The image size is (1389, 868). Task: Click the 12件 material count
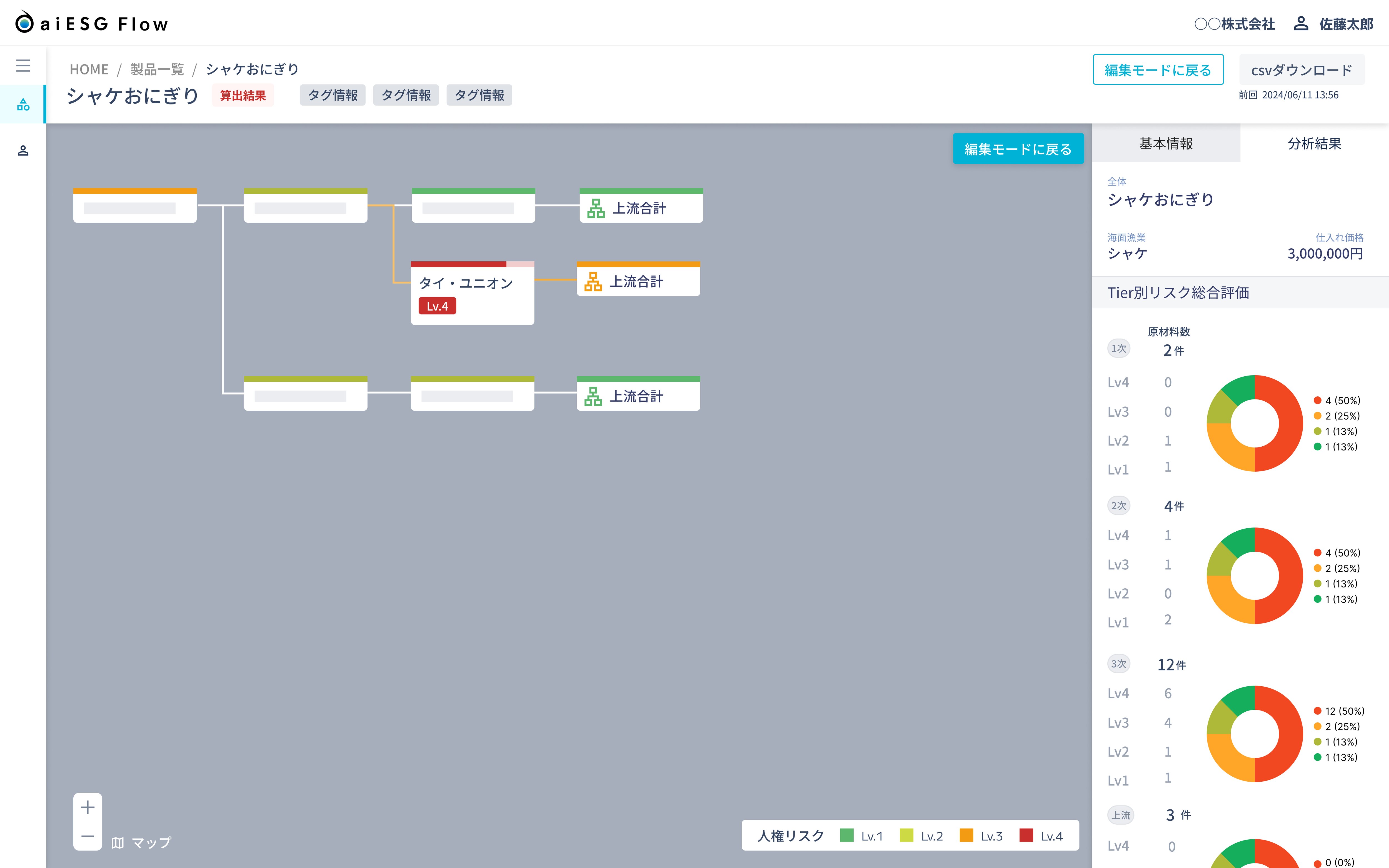pyautogui.click(x=1171, y=665)
